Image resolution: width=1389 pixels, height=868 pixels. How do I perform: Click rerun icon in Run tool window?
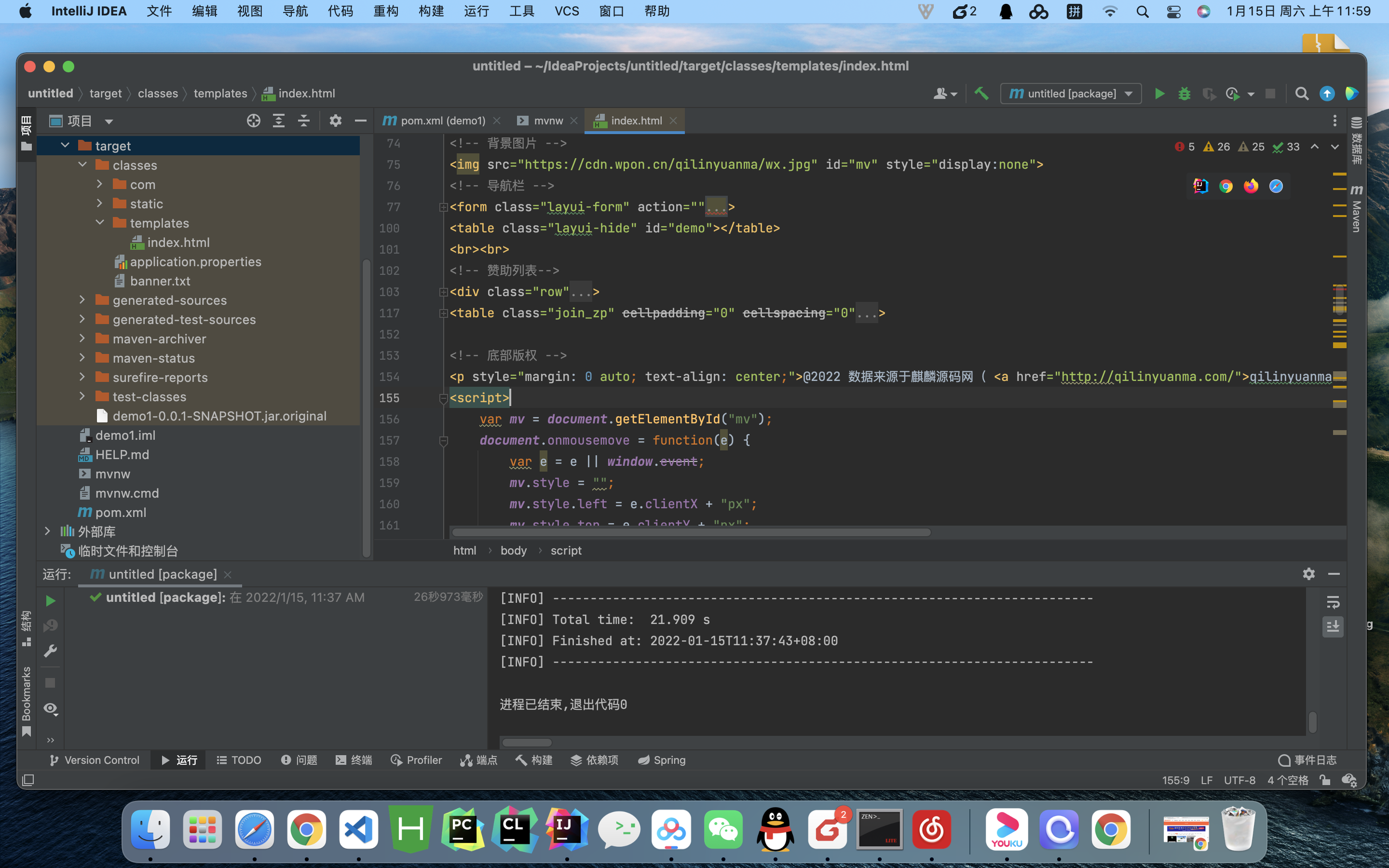[51, 600]
